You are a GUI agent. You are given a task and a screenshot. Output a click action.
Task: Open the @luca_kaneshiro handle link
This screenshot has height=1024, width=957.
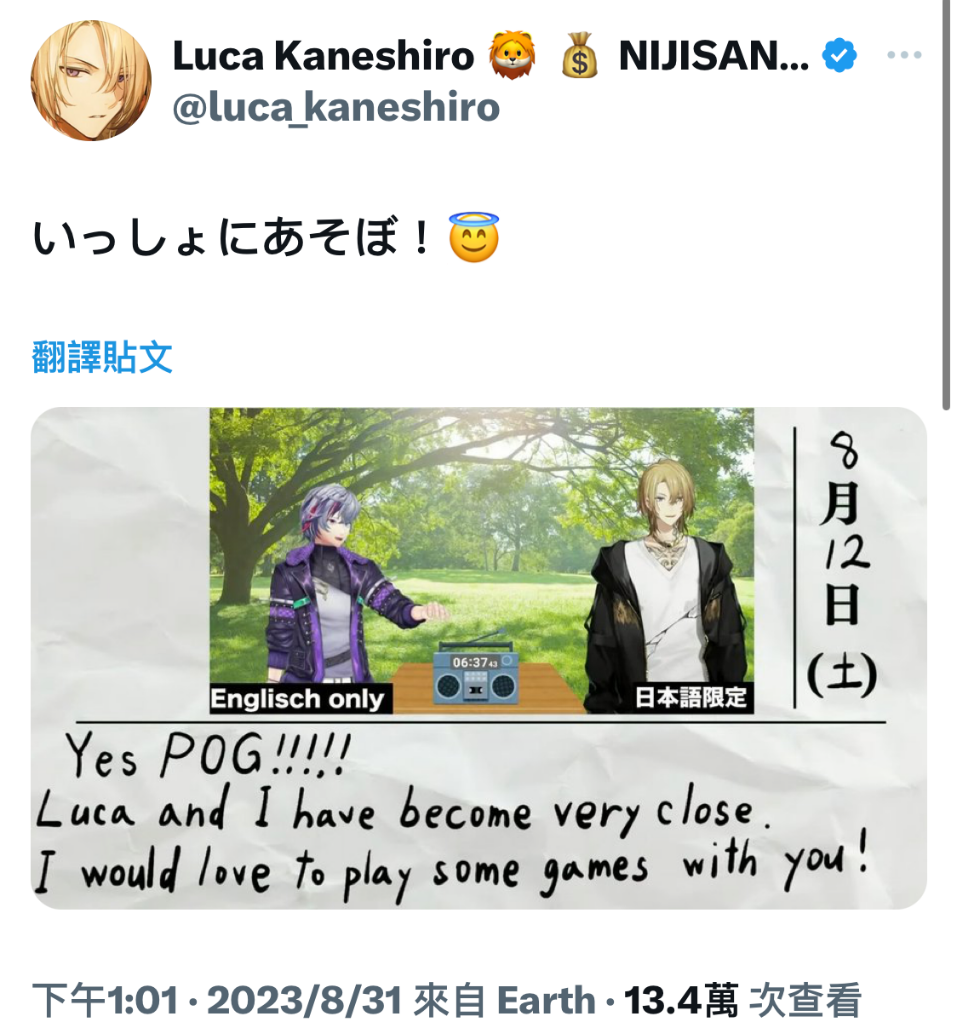pyautogui.click(x=336, y=107)
